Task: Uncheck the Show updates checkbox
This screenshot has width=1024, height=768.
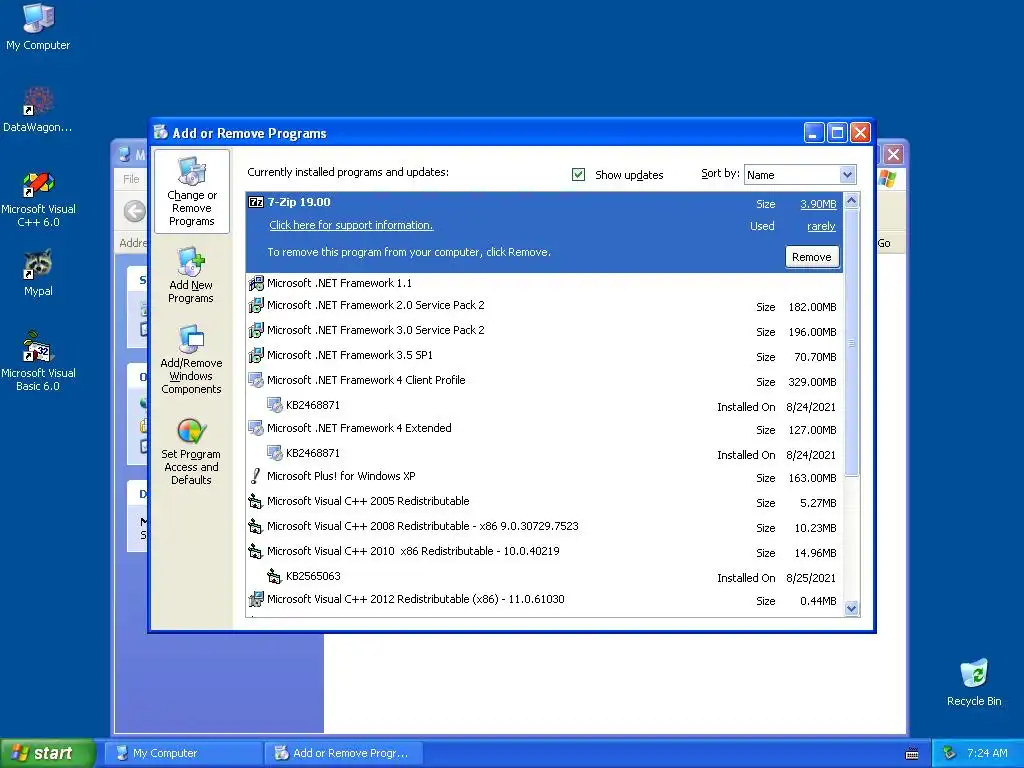Action: pos(578,174)
